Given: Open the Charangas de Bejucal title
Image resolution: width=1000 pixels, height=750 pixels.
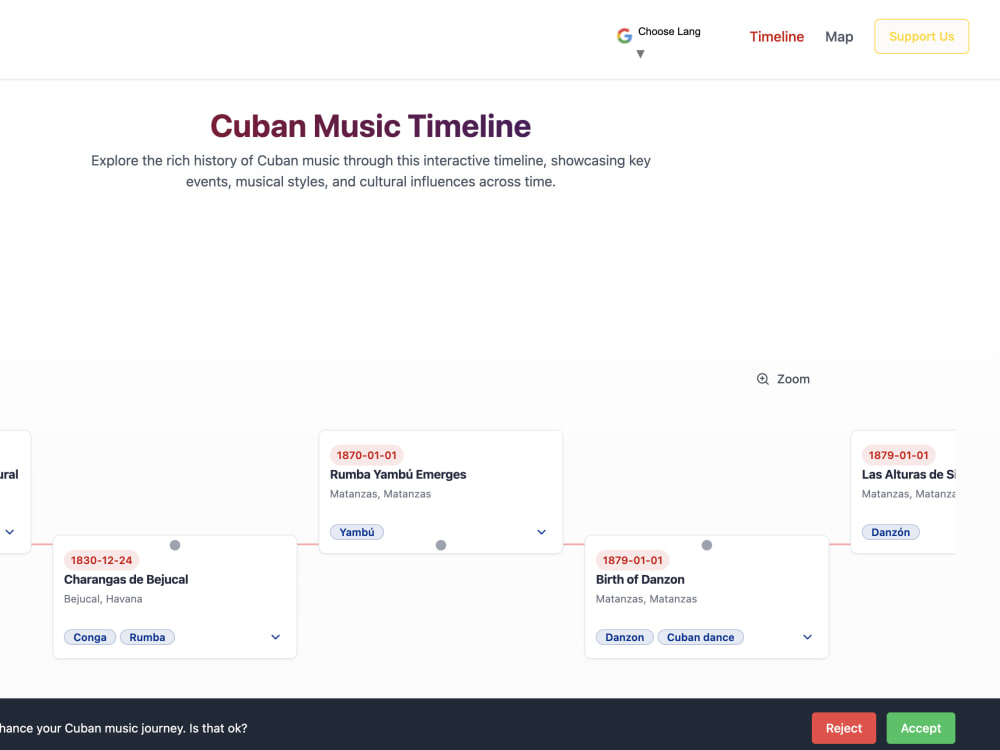Looking at the screenshot, I should click(x=126, y=580).
